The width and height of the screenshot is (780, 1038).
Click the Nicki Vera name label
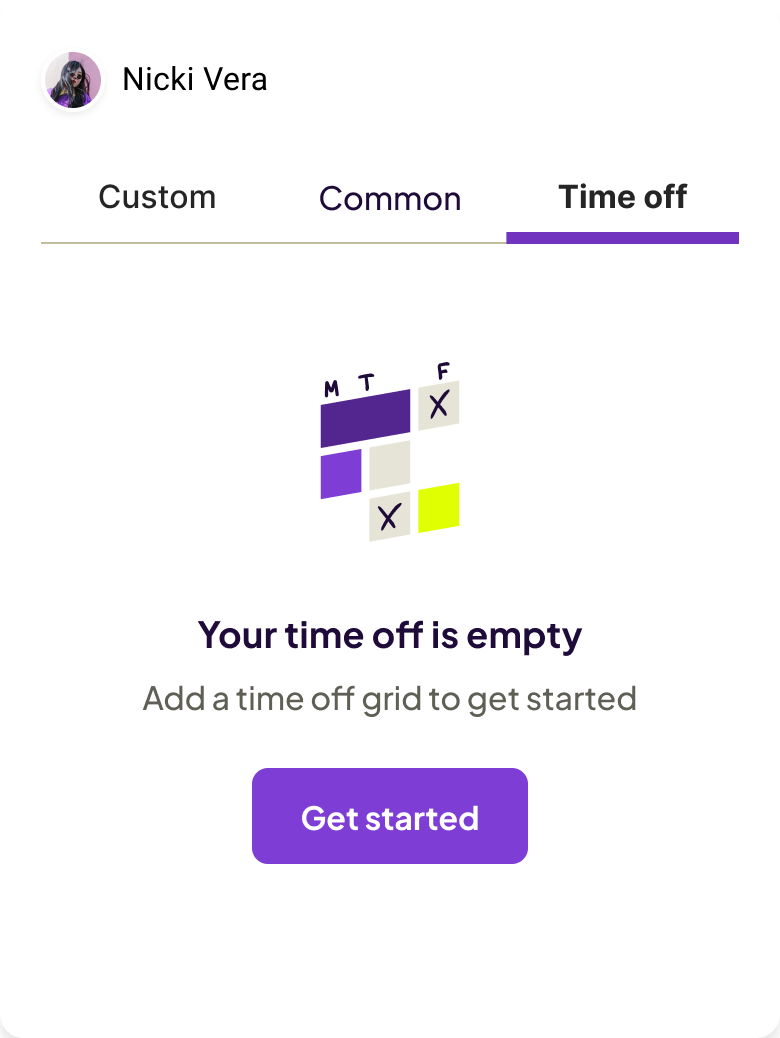[x=195, y=79]
